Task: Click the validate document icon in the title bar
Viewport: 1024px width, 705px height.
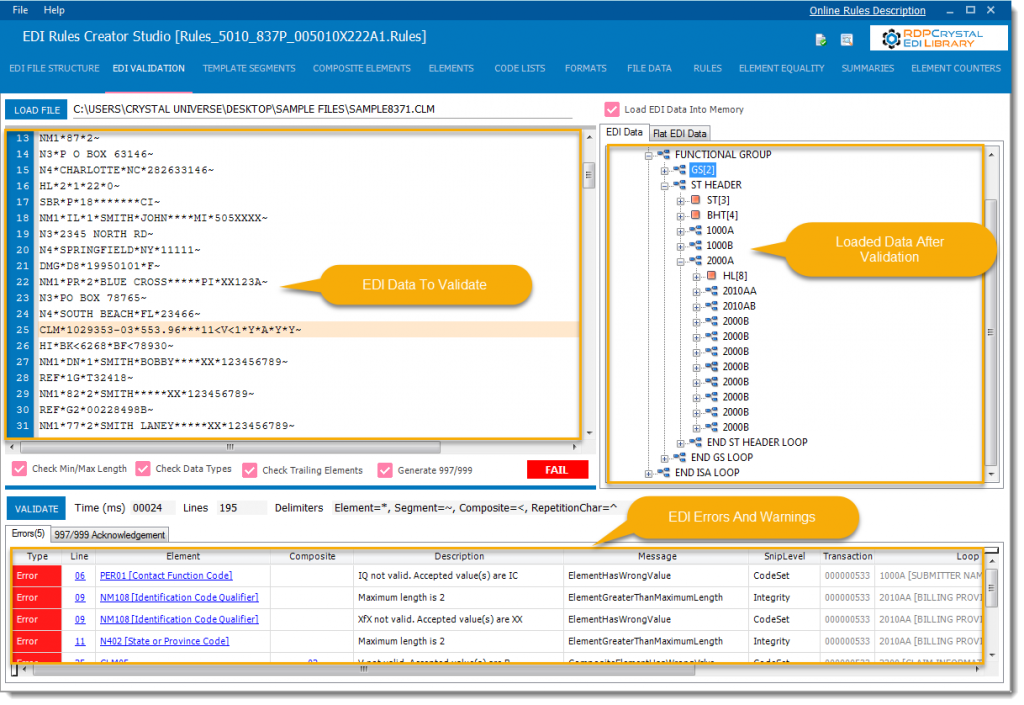Action: pyautogui.click(x=822, y=37)
